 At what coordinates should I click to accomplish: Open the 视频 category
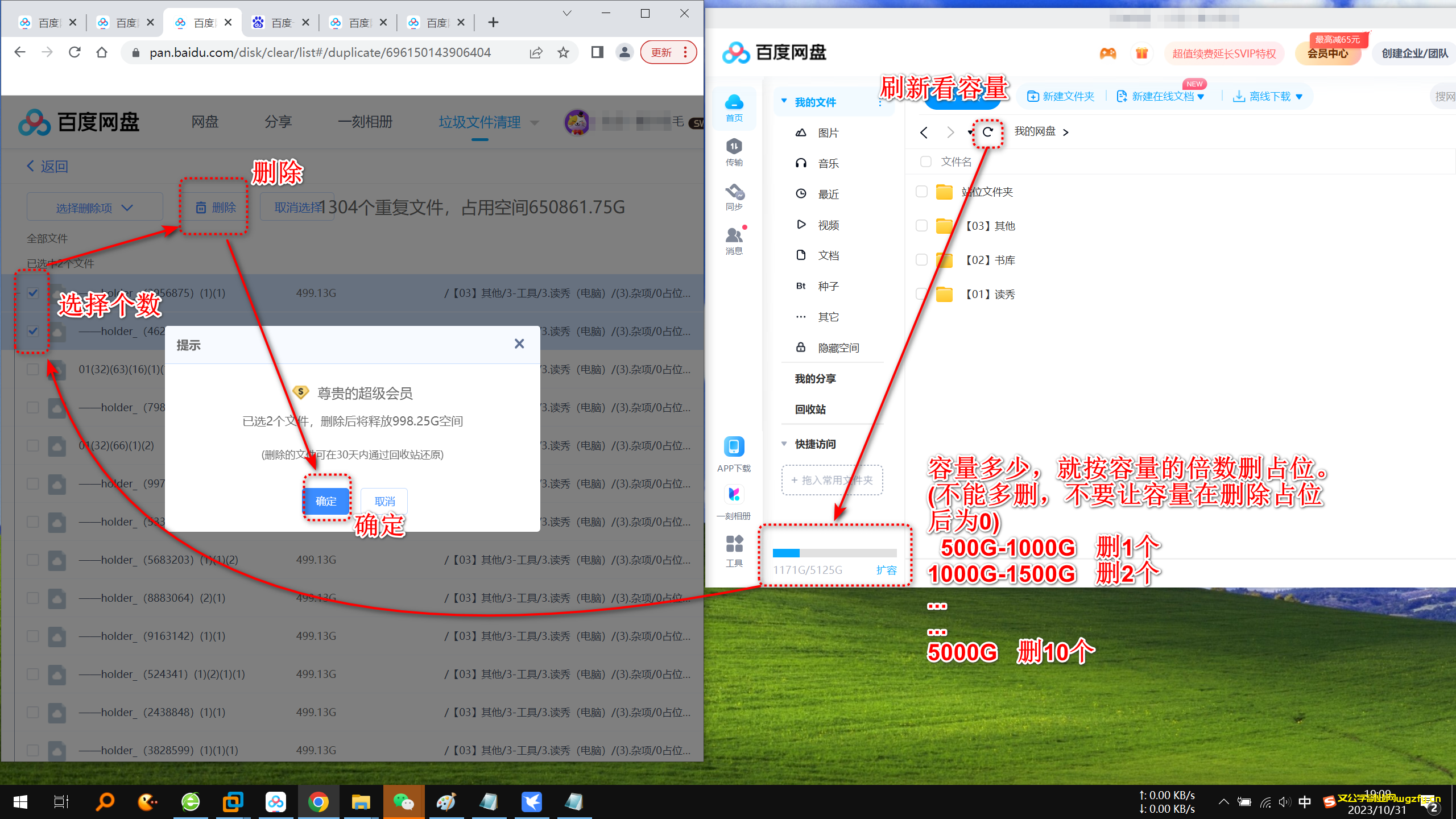click(x=828, y=225)
